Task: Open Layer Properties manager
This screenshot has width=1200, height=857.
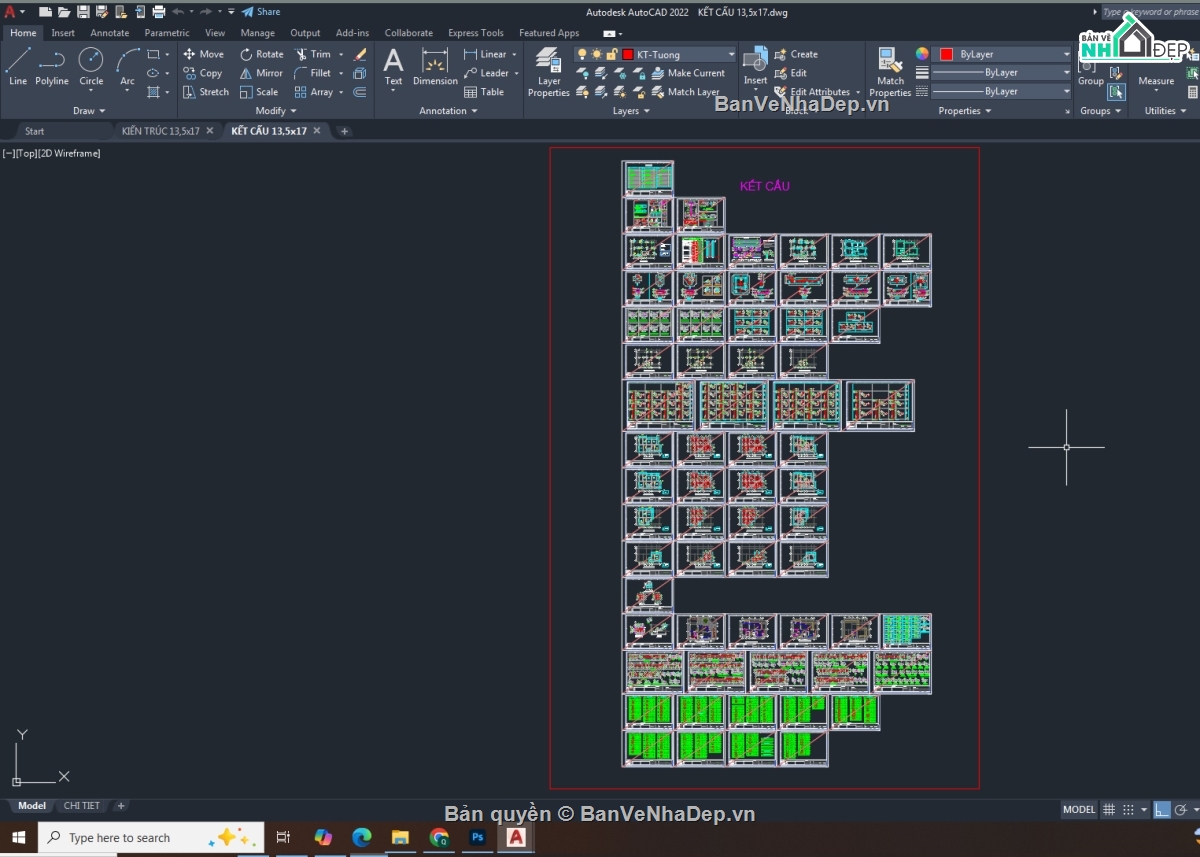Action: pyautogui.click(x=548, y=72)
